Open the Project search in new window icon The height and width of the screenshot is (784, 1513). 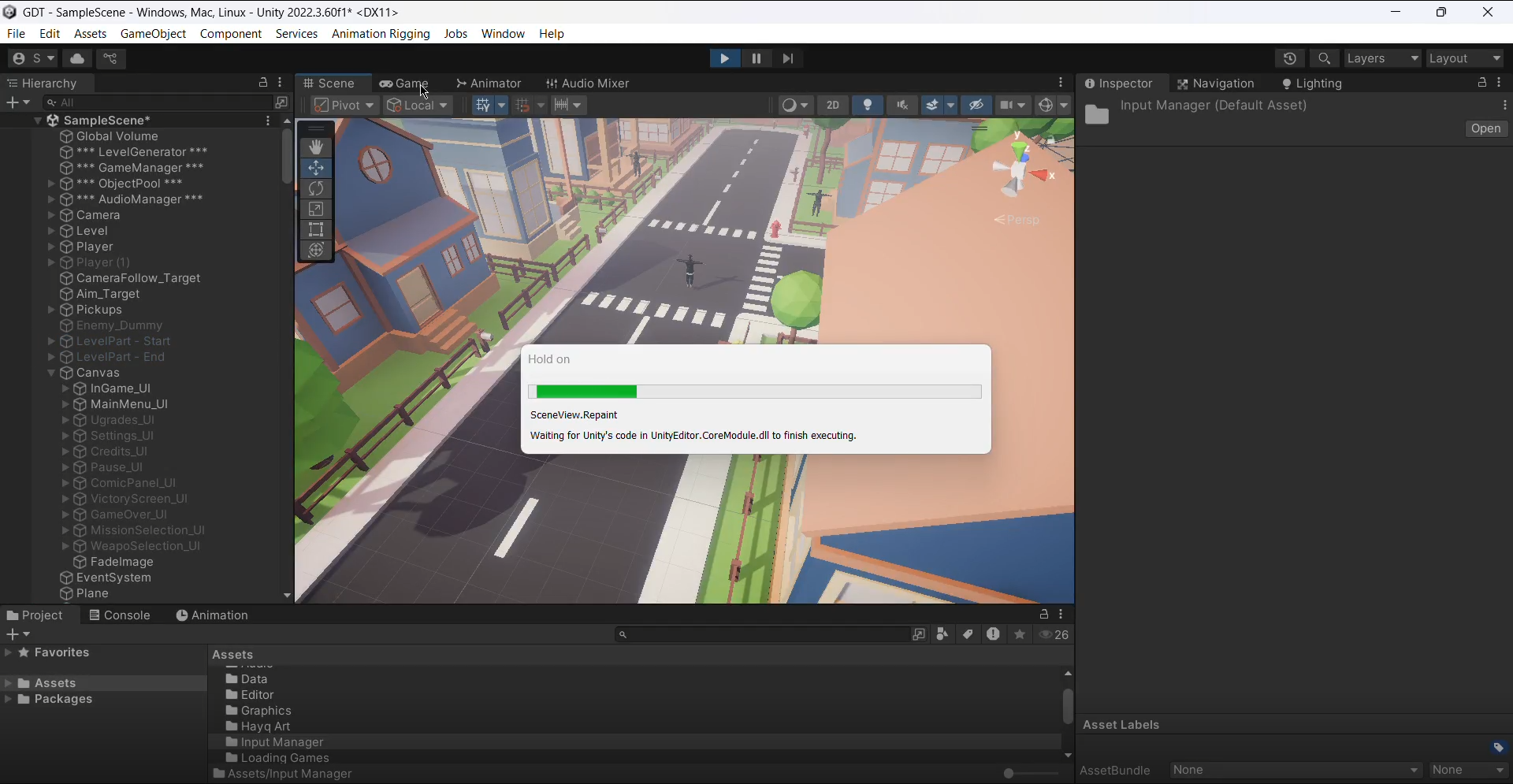coord(919,634)
